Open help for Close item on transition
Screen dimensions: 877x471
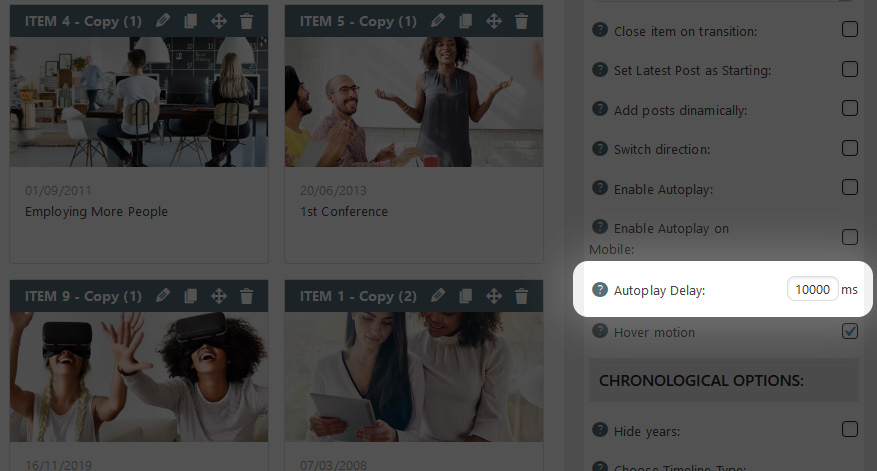point(600,30)
